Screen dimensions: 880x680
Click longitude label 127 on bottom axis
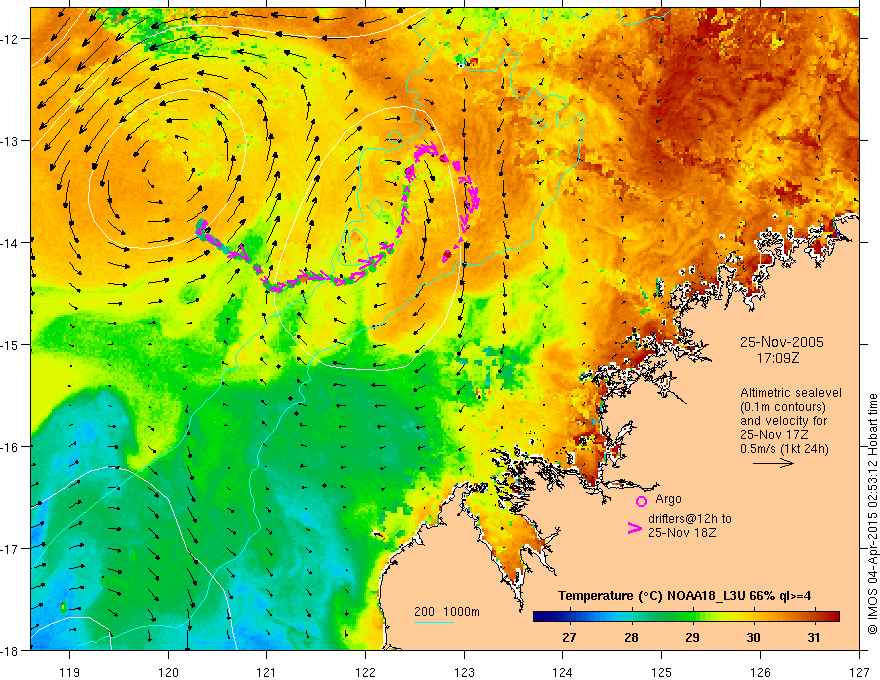pyautogui.click(x=859, y=672)
